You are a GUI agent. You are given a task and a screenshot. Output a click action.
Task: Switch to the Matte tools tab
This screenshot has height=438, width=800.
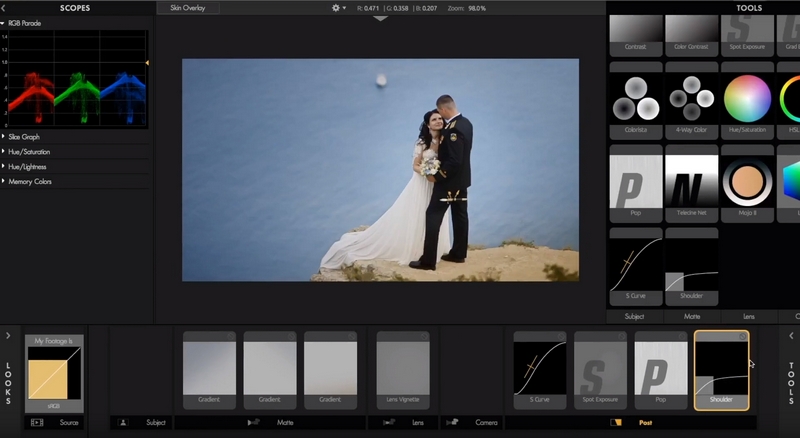click(x=691, y=316)
